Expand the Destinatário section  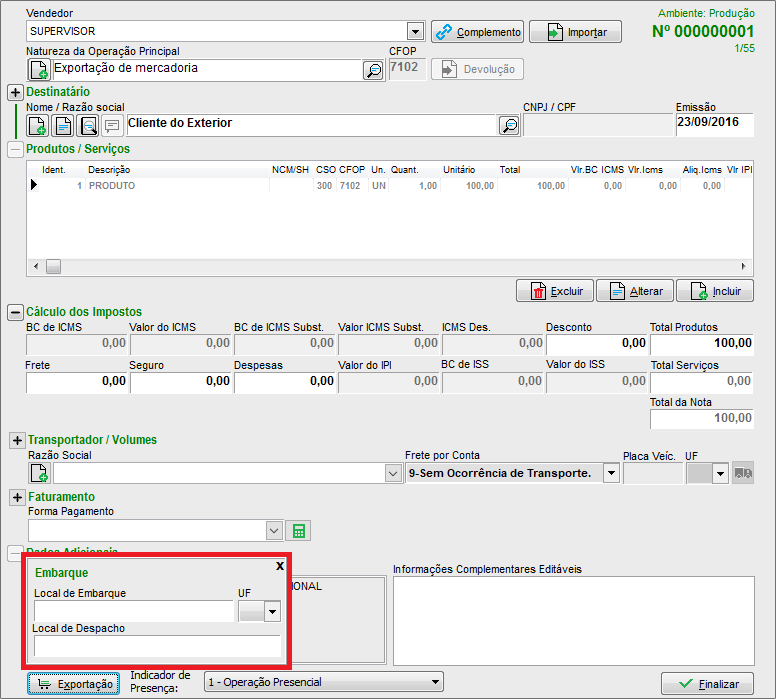(x=15, y=92)
